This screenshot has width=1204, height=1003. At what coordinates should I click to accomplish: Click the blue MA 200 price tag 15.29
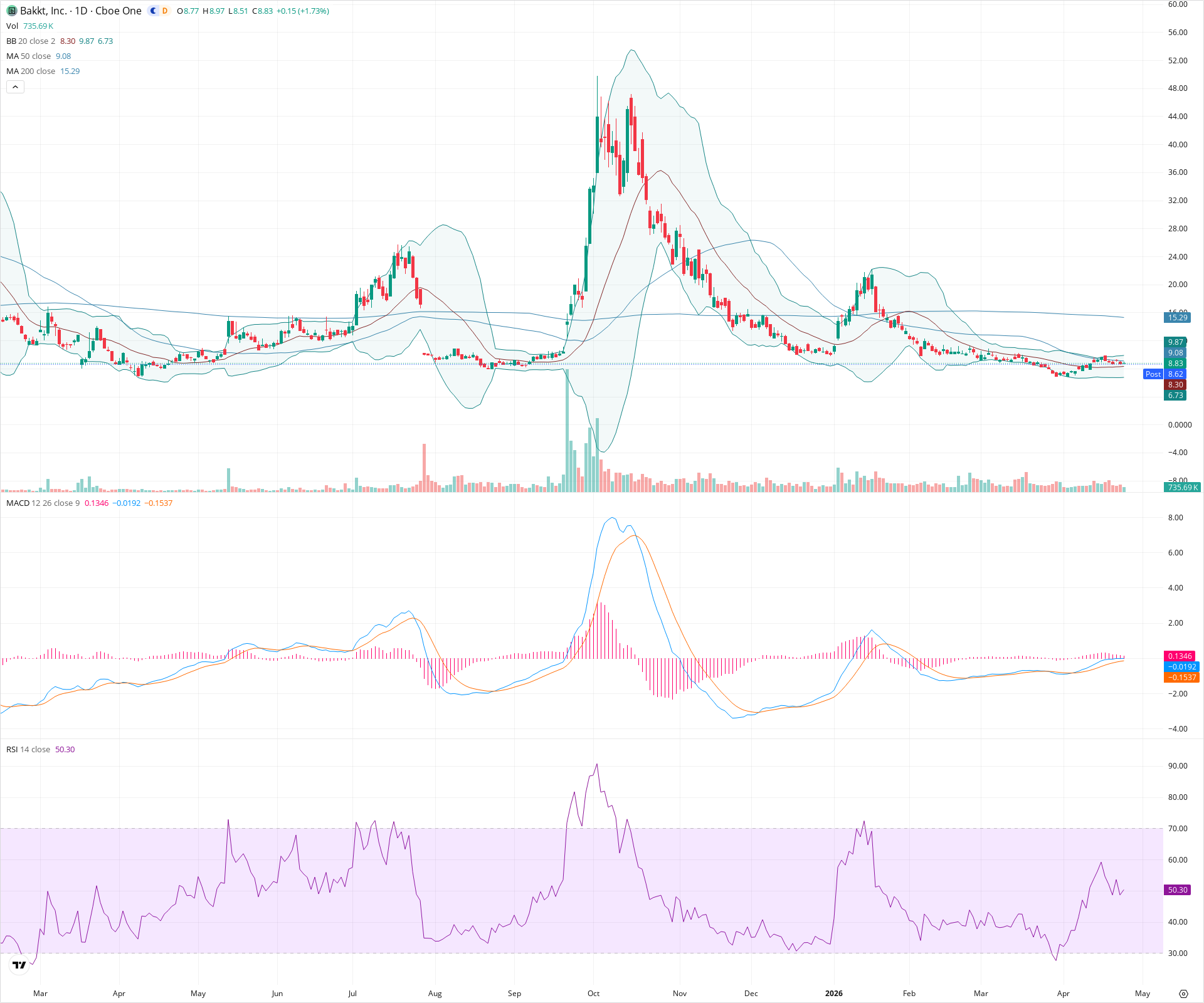1177,317
